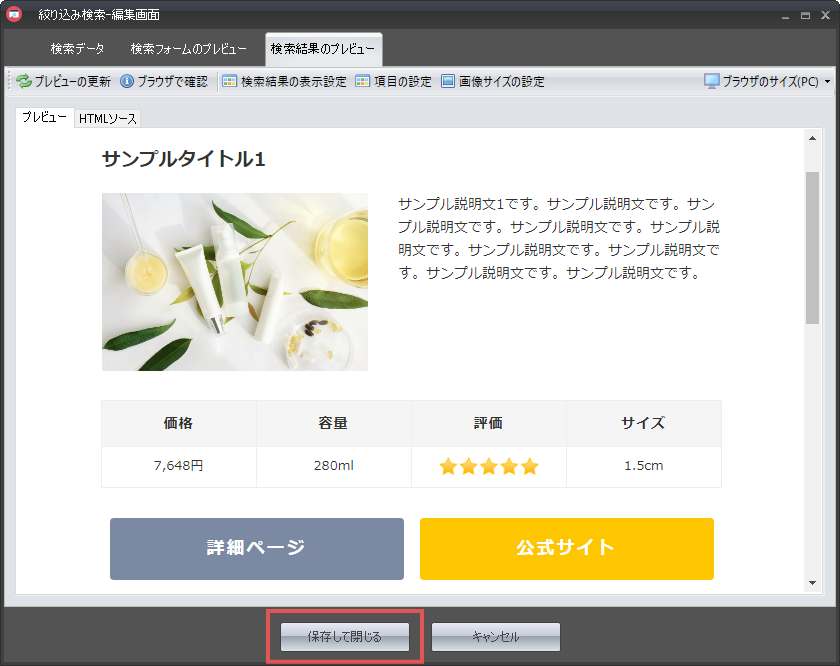
Task: Click the refresh preview icon
Action: (x=23, y=82)
